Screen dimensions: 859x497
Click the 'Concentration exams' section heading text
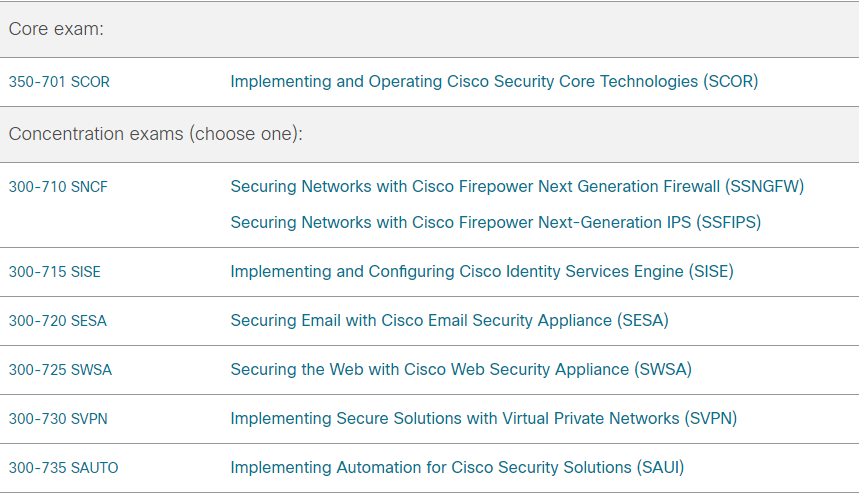pos(95,134)
